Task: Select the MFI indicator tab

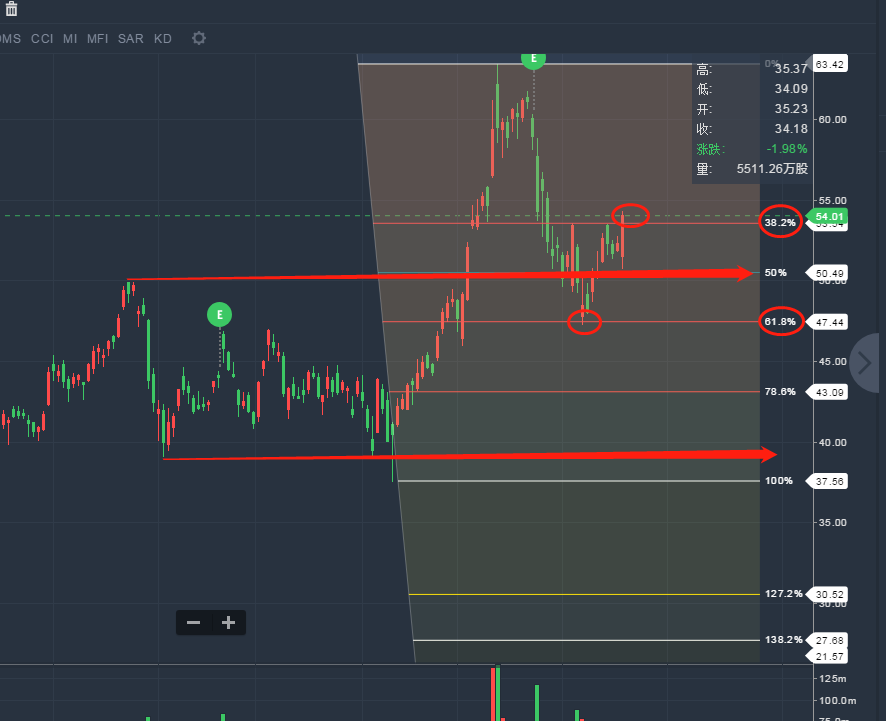Action: [x=97, y=39]
